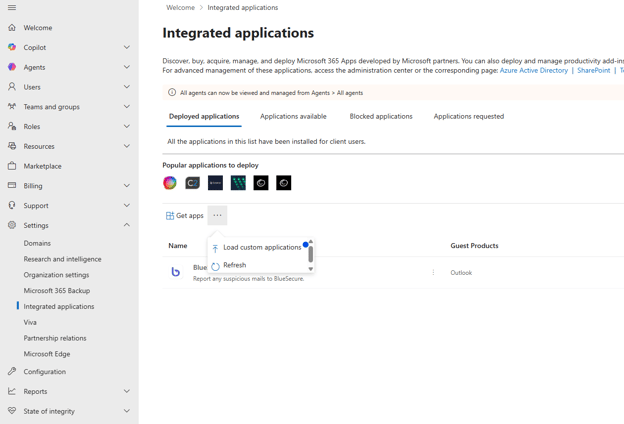Open Partnership relations settings
This screenshot has width=624, height=424.
55,338
